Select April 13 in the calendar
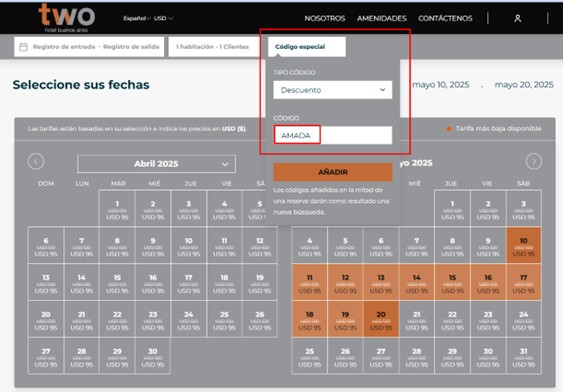Screen dimensions: 563x392 coord(46,283)
